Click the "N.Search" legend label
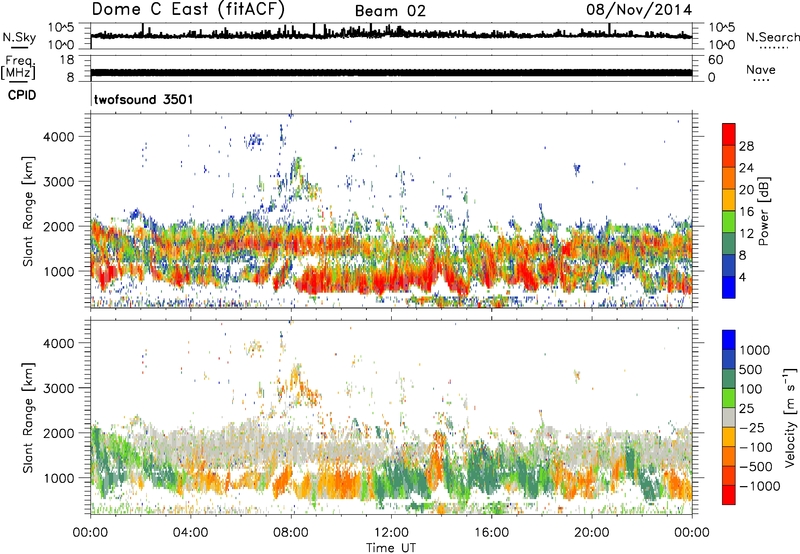800x554 pixels. (773, 37)
